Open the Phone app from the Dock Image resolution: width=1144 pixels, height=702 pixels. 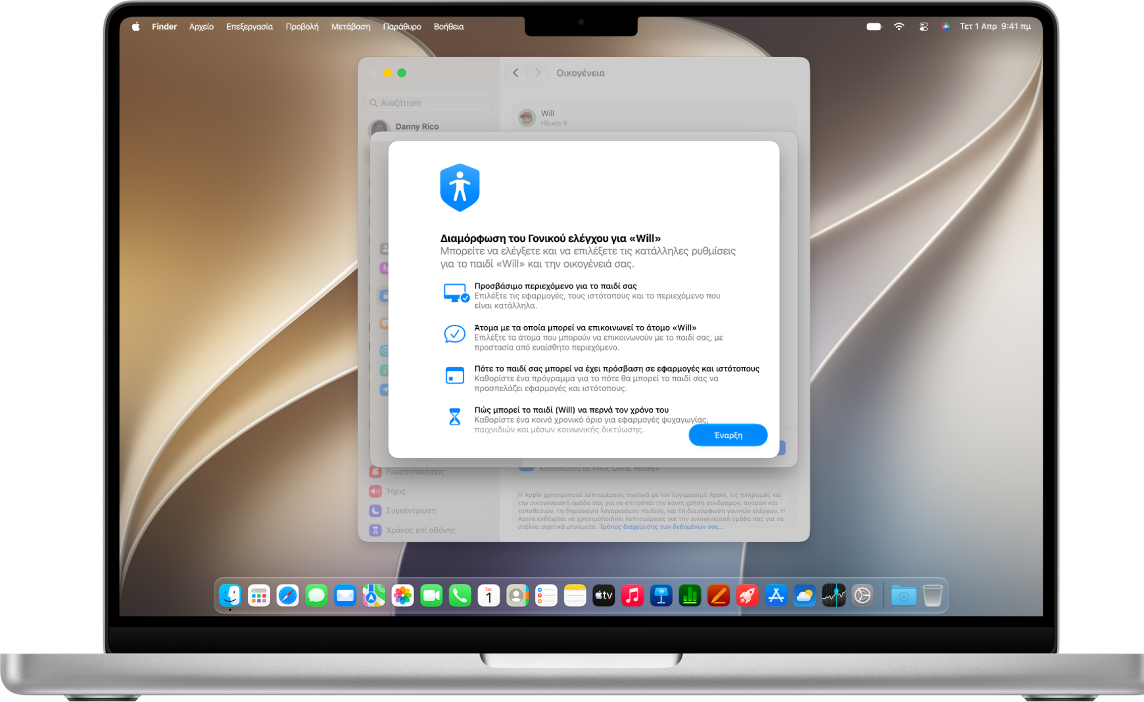[460, 595]
